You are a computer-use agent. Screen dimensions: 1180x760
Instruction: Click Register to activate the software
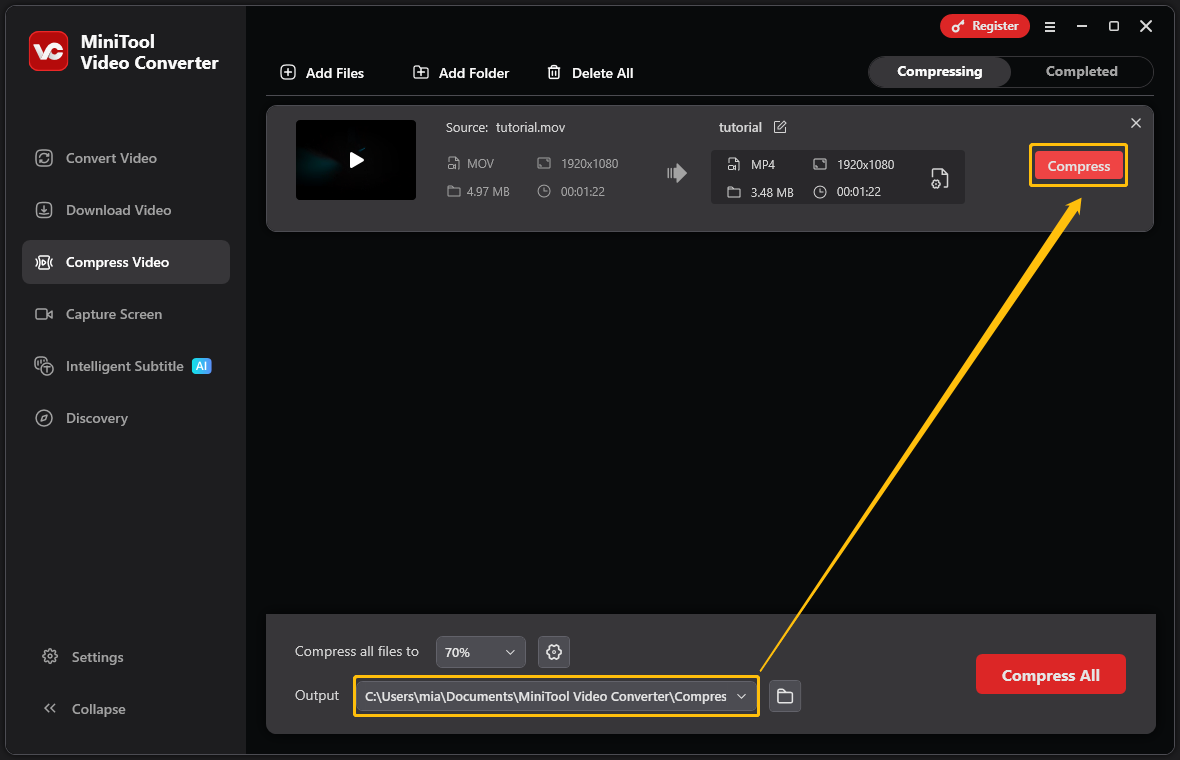984,26
